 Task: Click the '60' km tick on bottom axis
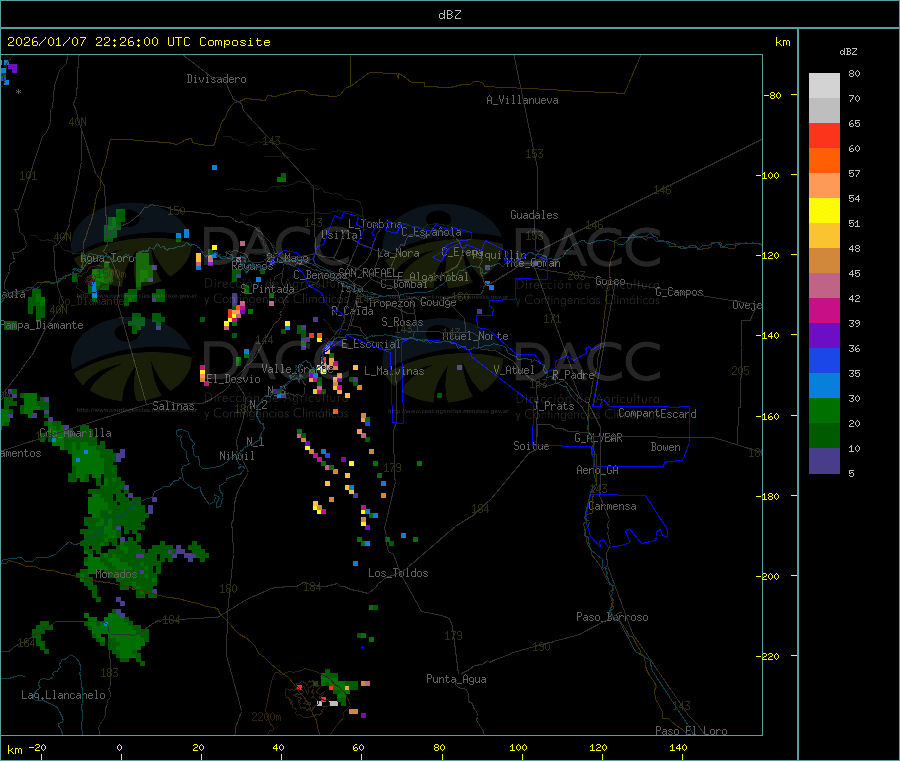(x=358, y=747)
